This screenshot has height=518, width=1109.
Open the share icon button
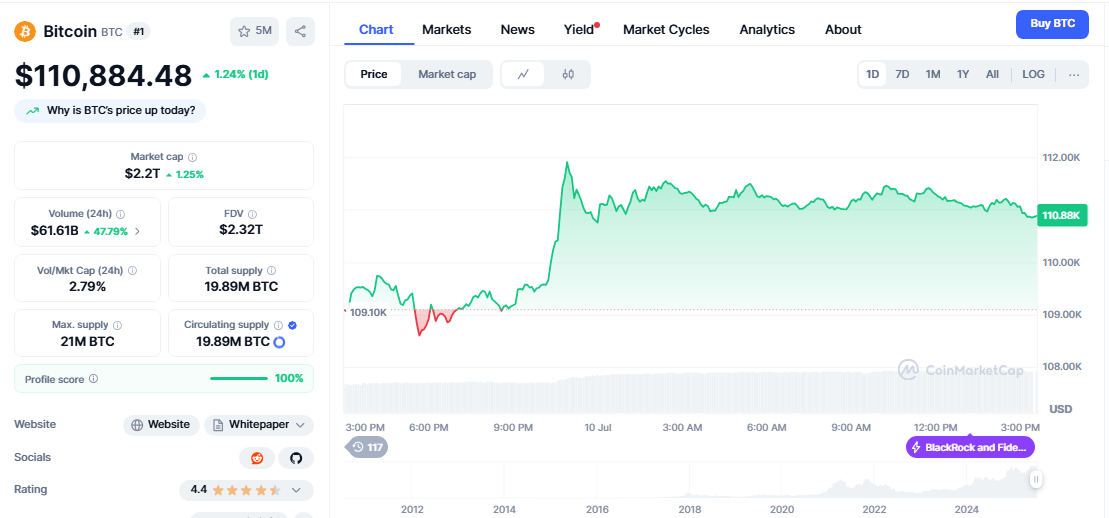tap(301, 31)
